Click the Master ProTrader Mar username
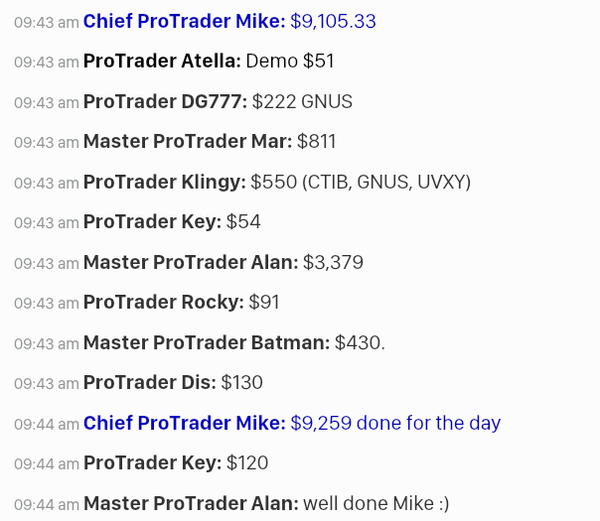600x521 pixels. click(187, 141)
